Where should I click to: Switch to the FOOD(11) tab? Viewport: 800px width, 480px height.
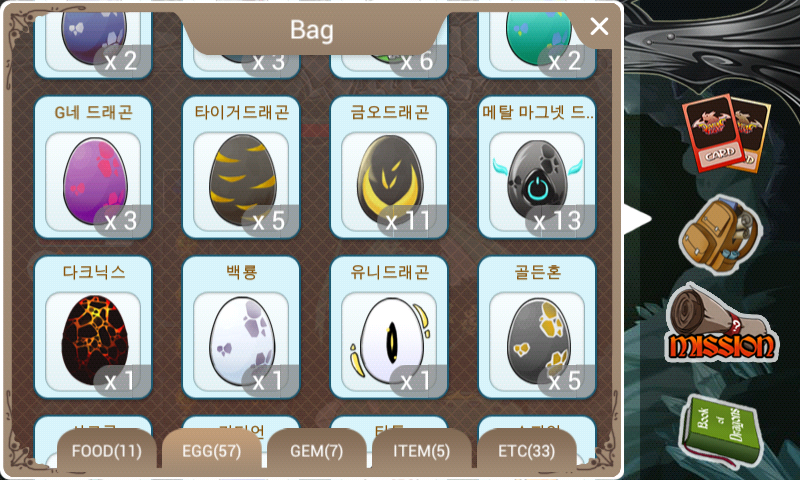107,450
